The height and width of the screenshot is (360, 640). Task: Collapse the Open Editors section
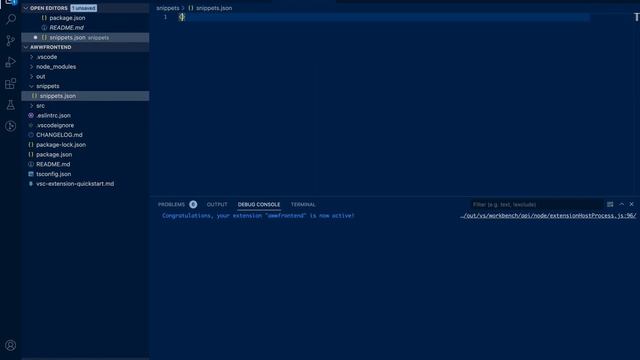[x=26, y=8]
